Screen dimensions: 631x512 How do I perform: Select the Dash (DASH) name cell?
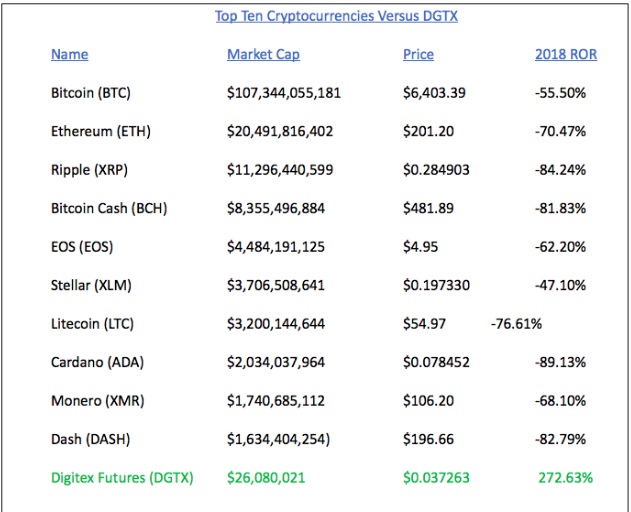[91, 440]
